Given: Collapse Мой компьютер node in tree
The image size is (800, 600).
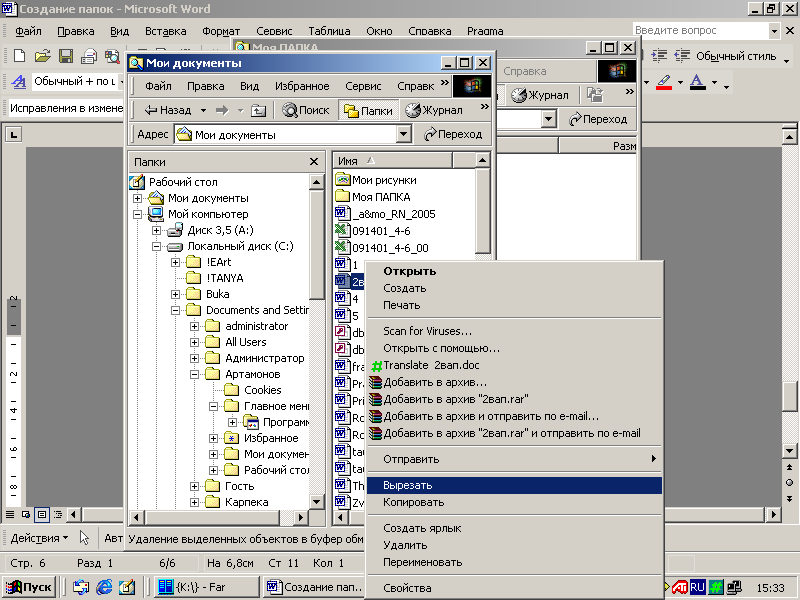Looking at the screenshot, I should click(x=137, y=214).
